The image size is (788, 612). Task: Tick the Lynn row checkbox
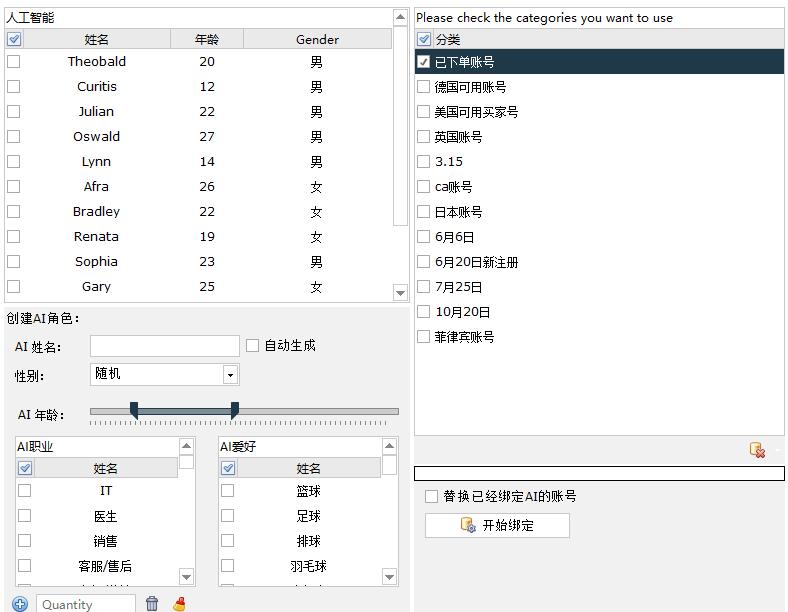point(14,161)
